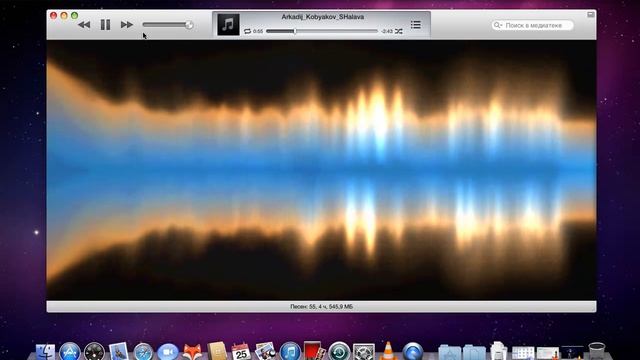
Task: Open the first folder stack in Dock
Action: pyautogui.click(x=449, y=353)
